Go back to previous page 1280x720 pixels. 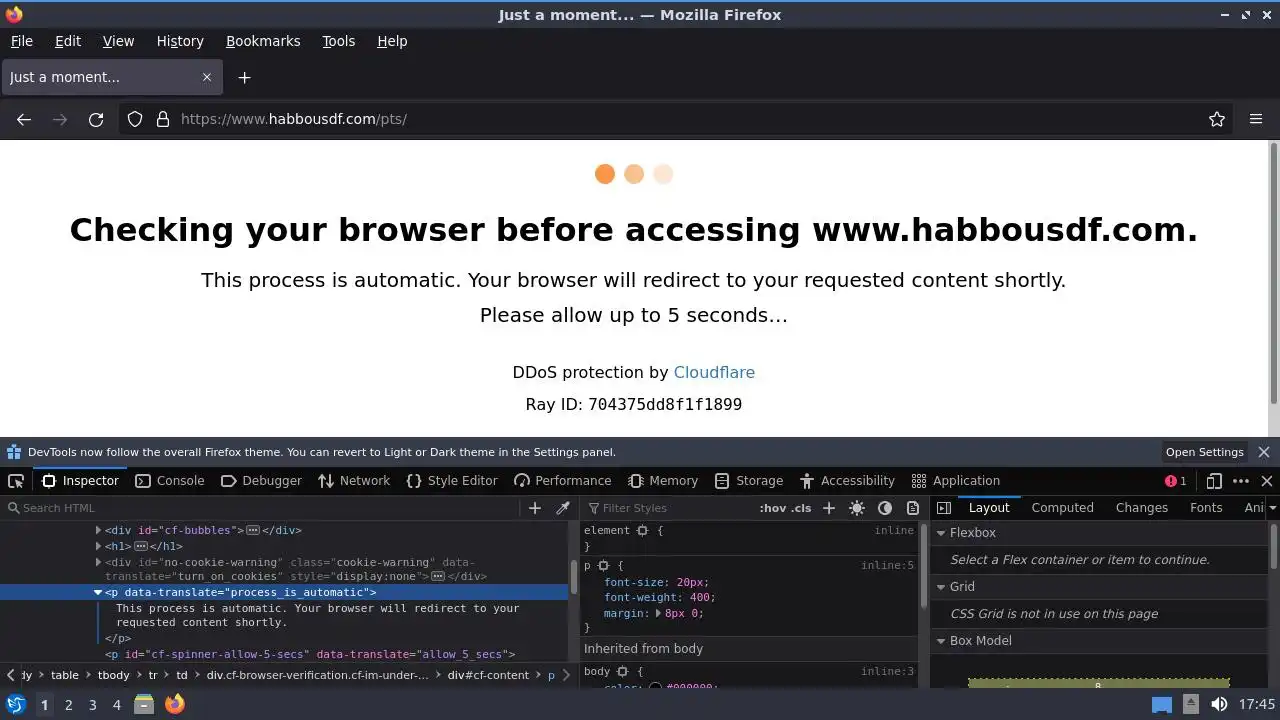point(24,119)
